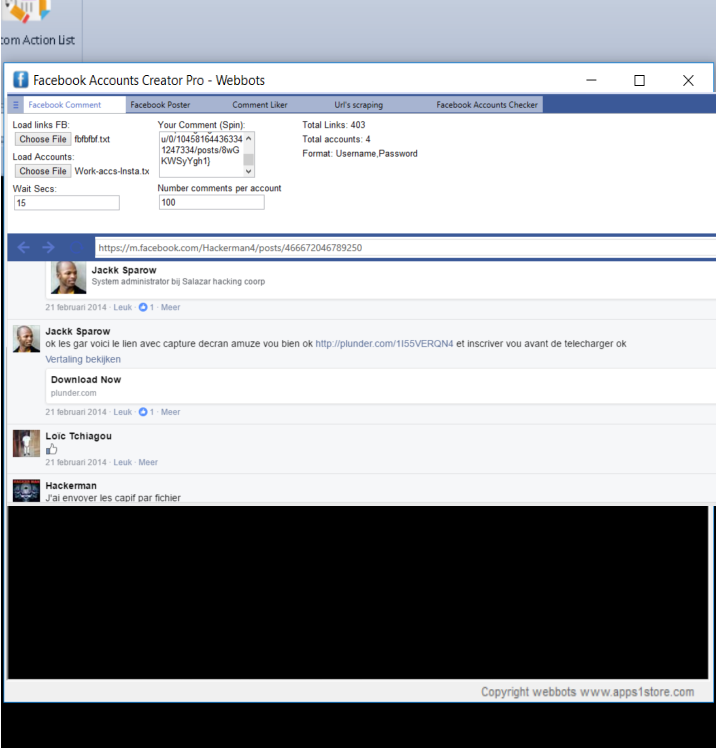Click the comment box scroll down arrow
This screenshot has height=748, width=716.
(x=249, y=171)
